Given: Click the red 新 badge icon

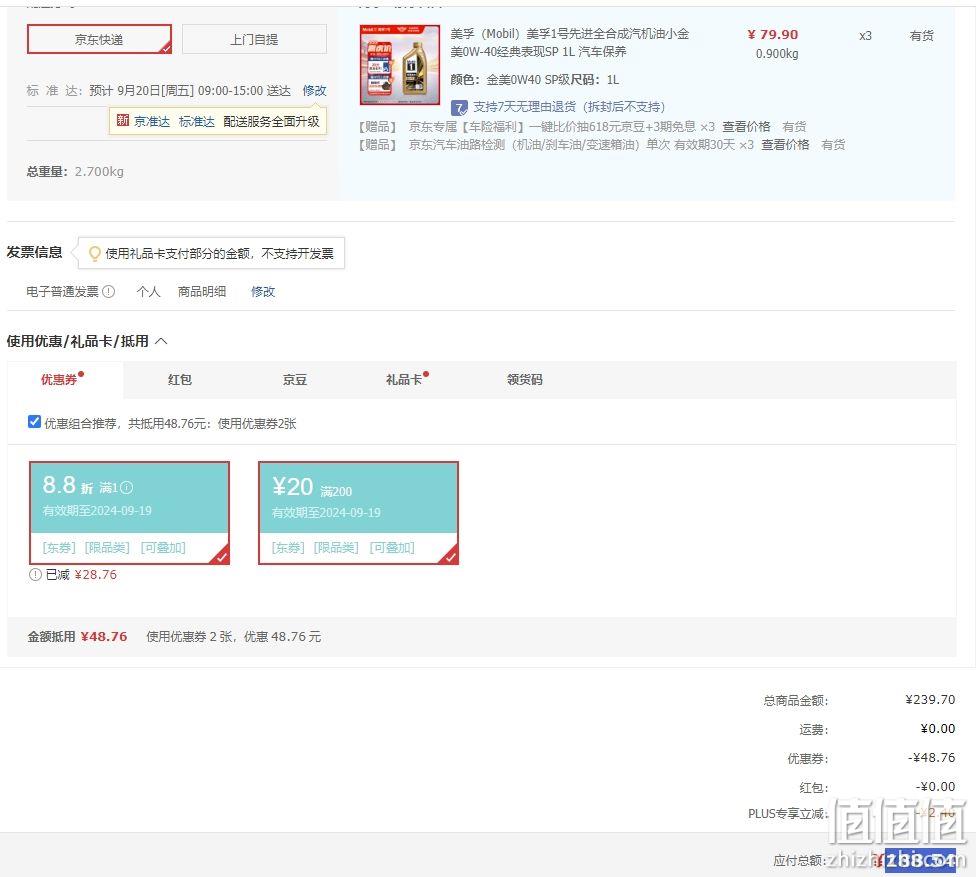Looking at the screenshot, I should coord(123,120).
